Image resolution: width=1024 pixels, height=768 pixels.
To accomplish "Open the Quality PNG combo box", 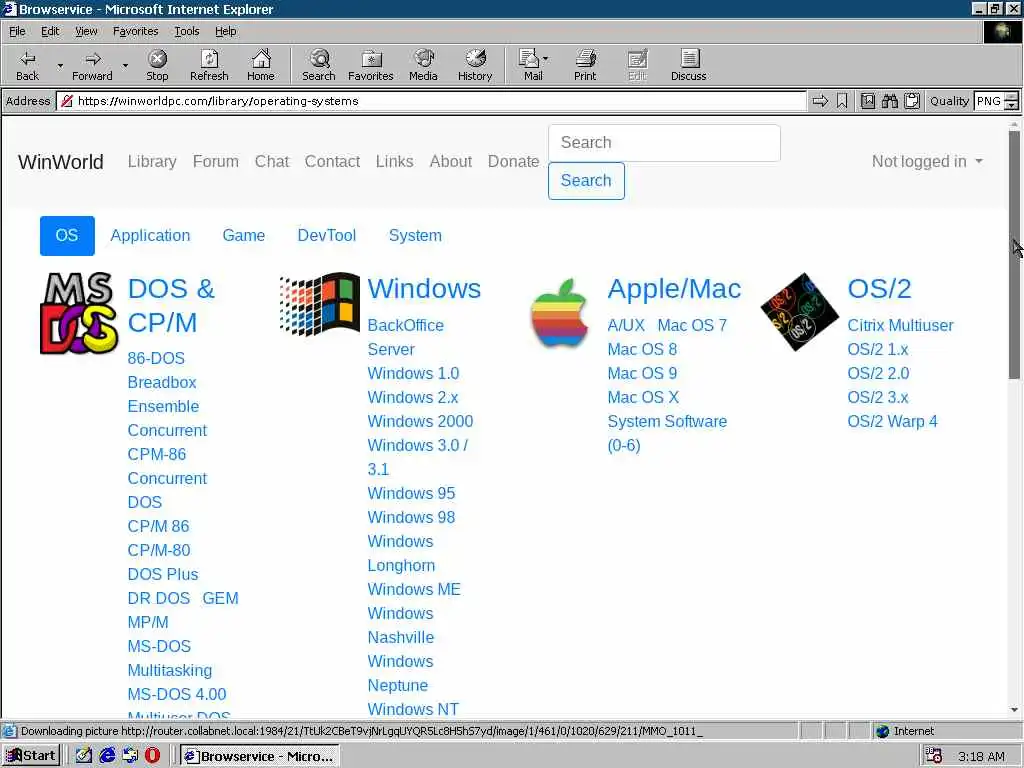I will [x=996, y=101].
